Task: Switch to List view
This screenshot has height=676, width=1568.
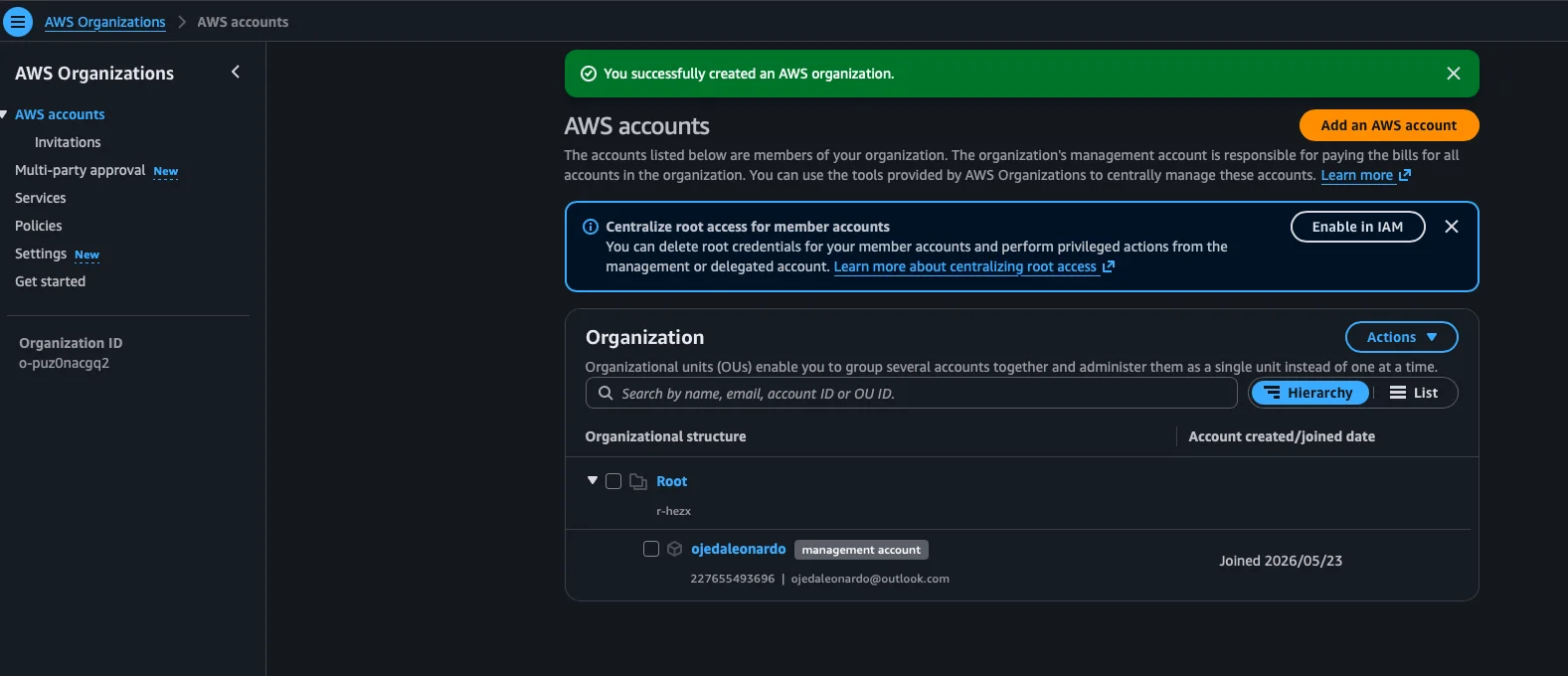Action: (x=1414, y=393)
